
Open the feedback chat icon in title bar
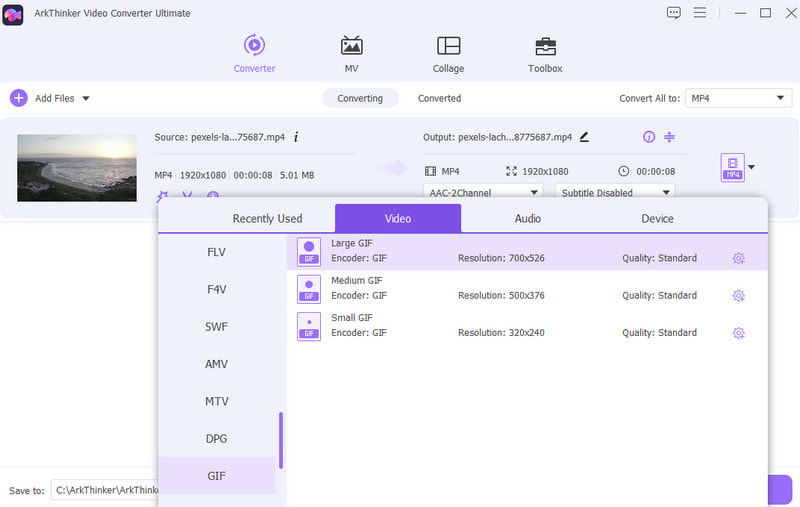click(x=673, y=13)
